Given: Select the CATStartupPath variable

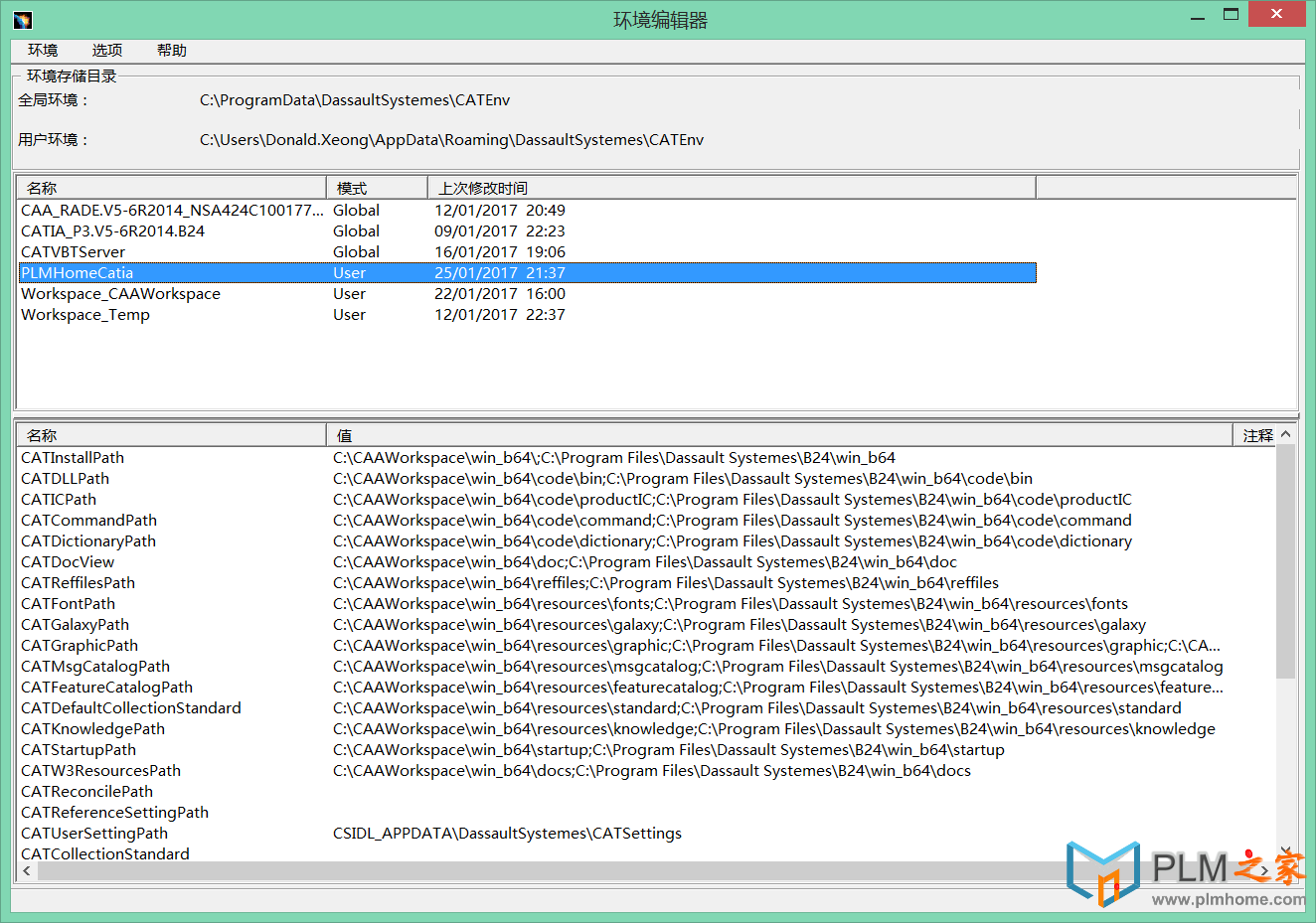Looking at the screenshot, I should pos(79,750).
